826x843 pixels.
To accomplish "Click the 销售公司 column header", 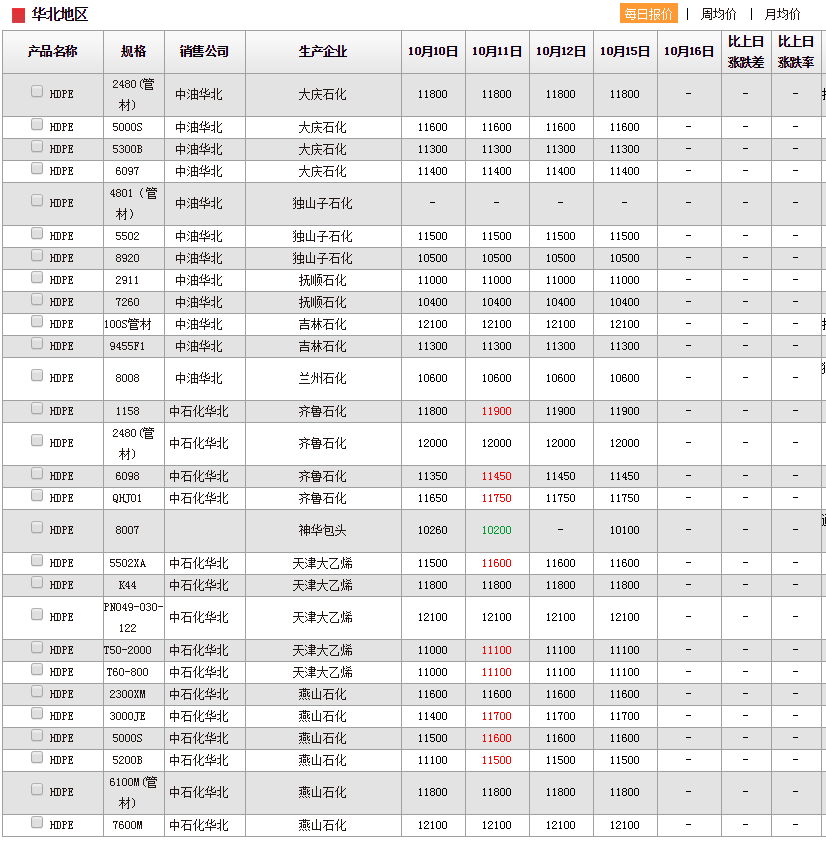I will point(204,52).
